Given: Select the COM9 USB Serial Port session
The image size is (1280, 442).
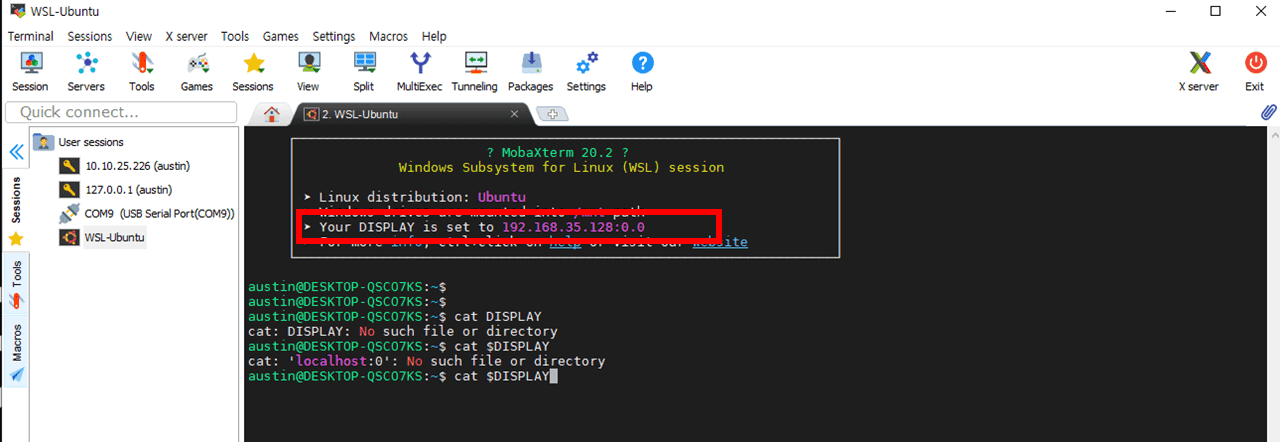Looking at the screenshot, I should tap(147, 213).
